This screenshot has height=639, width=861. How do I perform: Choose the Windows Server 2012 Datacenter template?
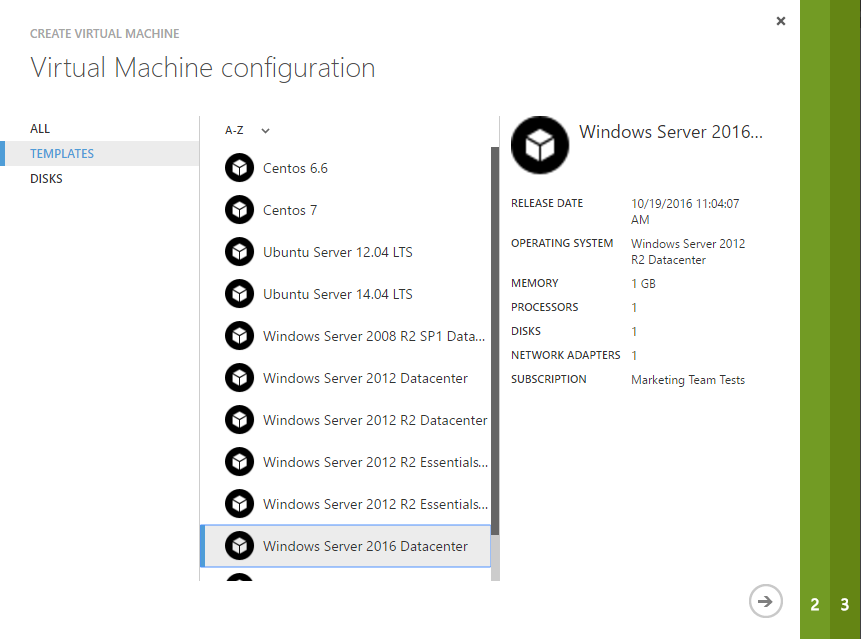point(346,378)
